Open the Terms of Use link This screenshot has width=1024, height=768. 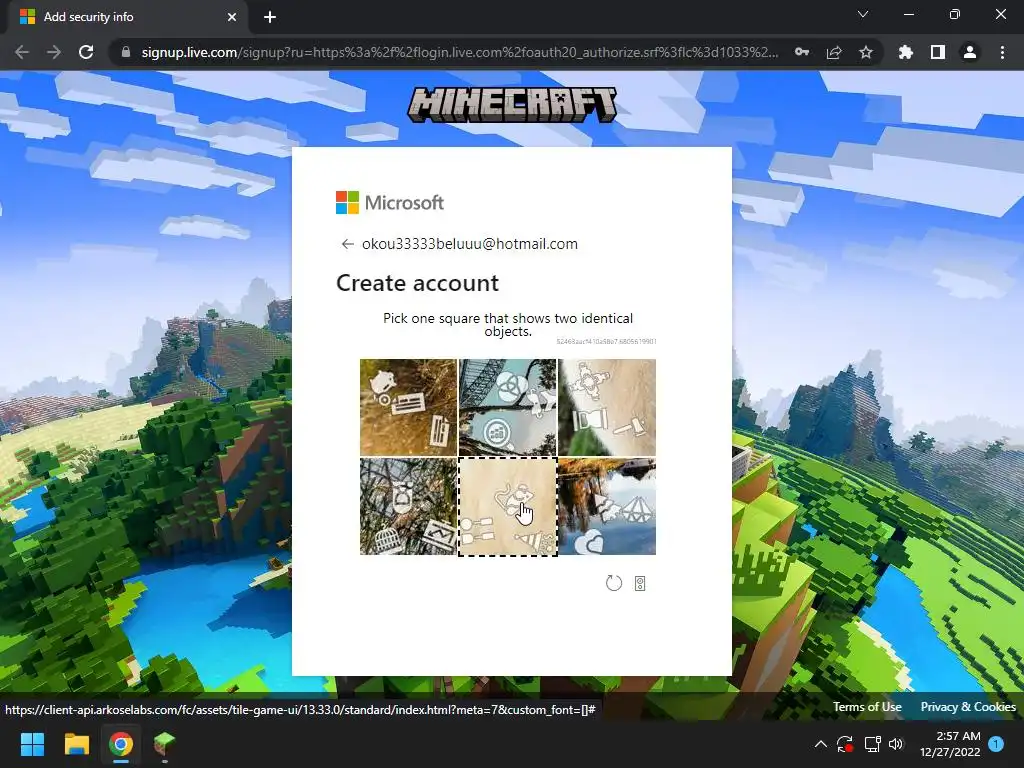[867, 707]
